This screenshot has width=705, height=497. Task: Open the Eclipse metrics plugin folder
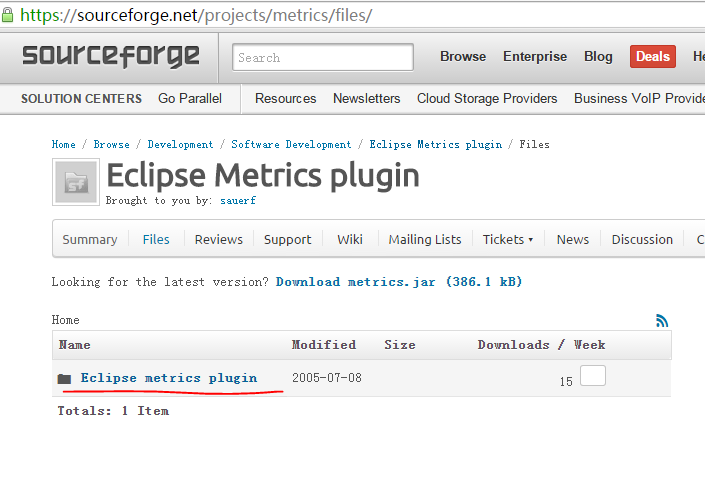169,378
